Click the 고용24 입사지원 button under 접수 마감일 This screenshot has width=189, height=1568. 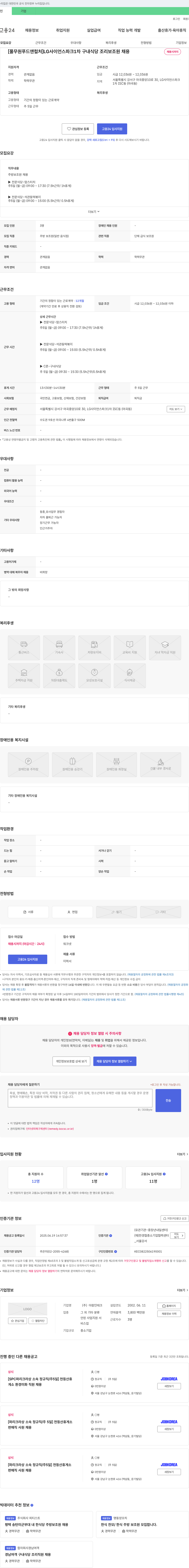[x=27, y=959]
